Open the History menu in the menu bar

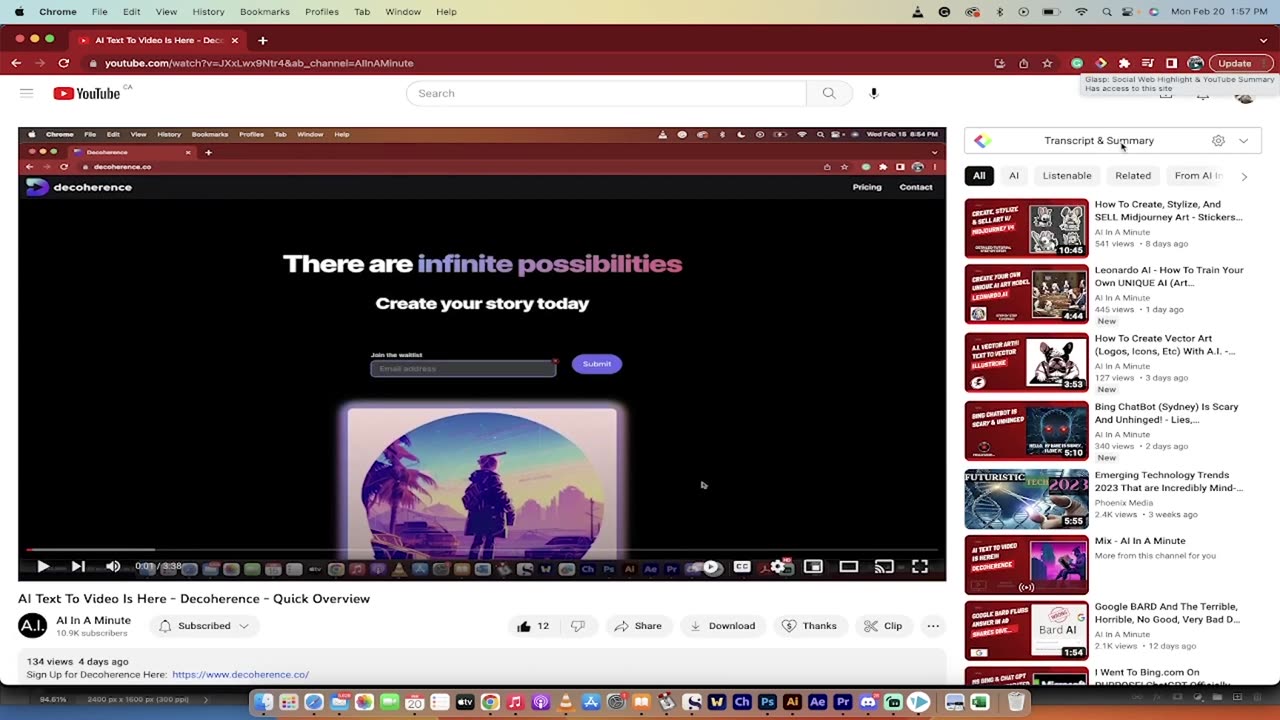pos(208,12)
